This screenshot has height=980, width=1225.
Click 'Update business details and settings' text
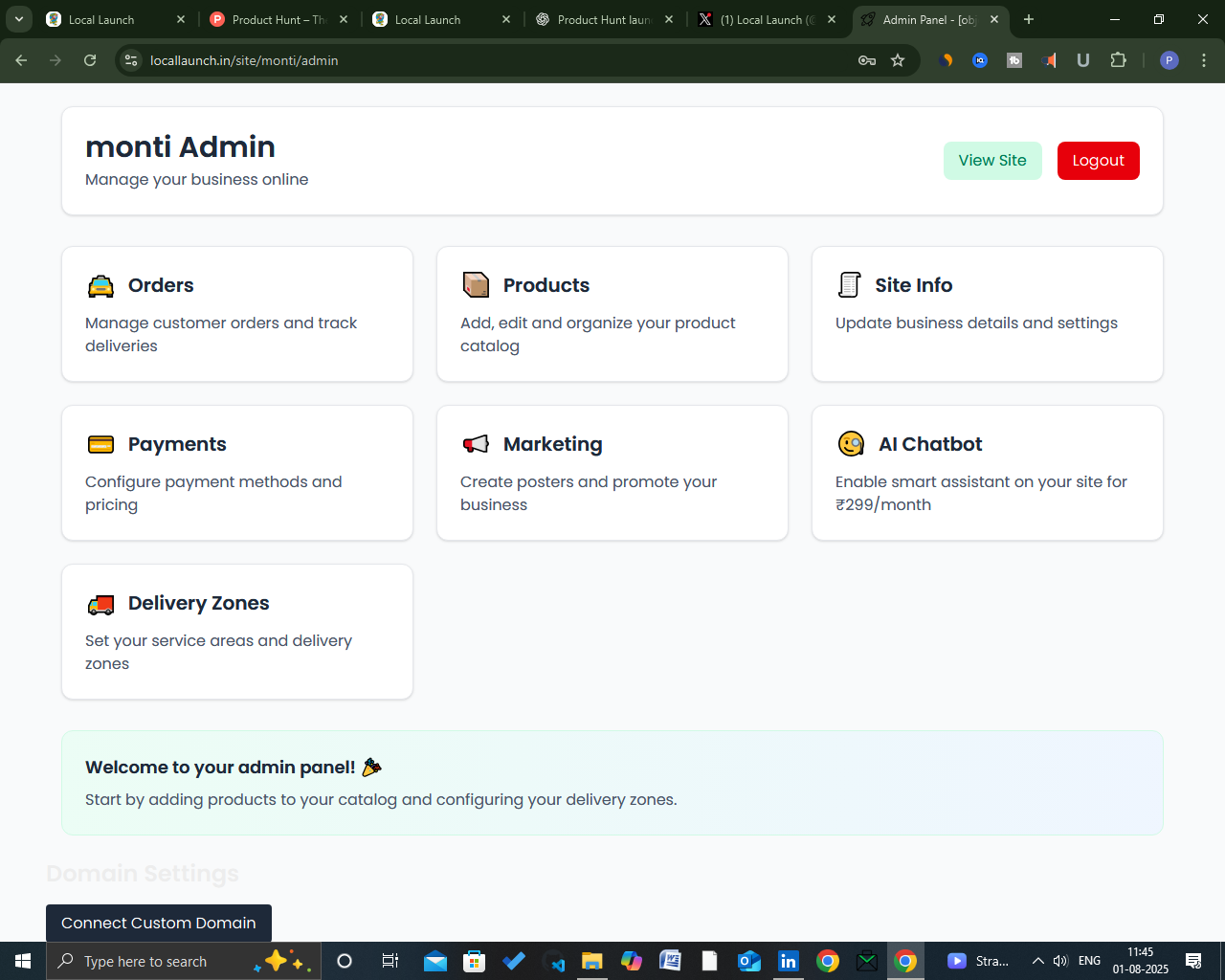click(x=976, y=323)
